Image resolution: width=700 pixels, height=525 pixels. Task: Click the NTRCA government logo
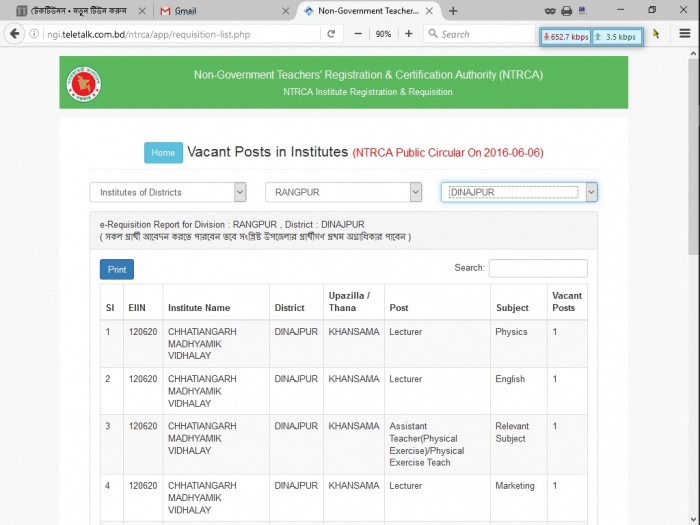click(x=83, y=83)
